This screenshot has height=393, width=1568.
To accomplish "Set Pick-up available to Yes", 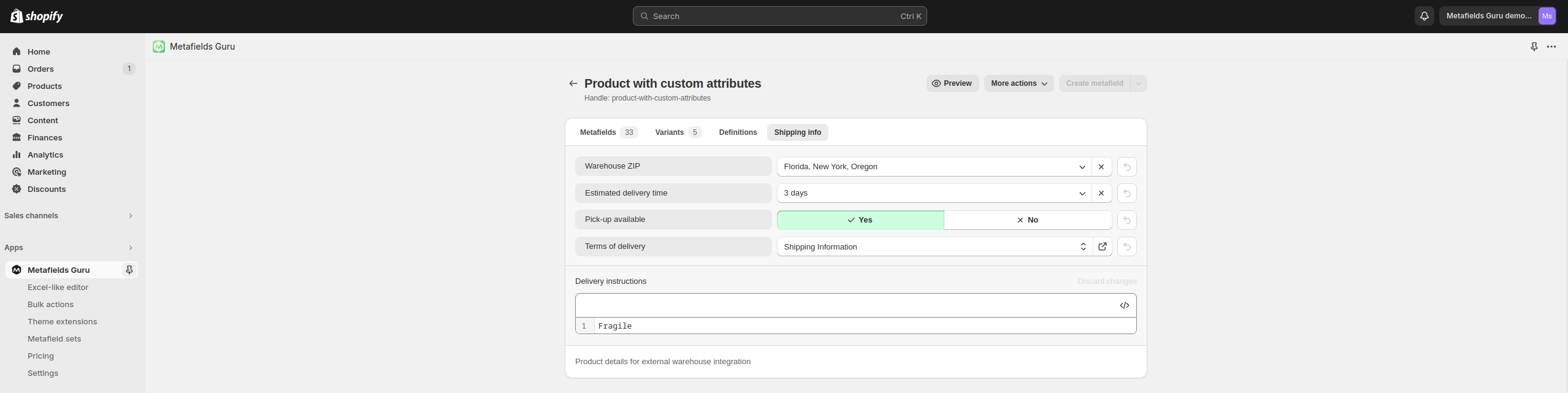I will point(860,220).
